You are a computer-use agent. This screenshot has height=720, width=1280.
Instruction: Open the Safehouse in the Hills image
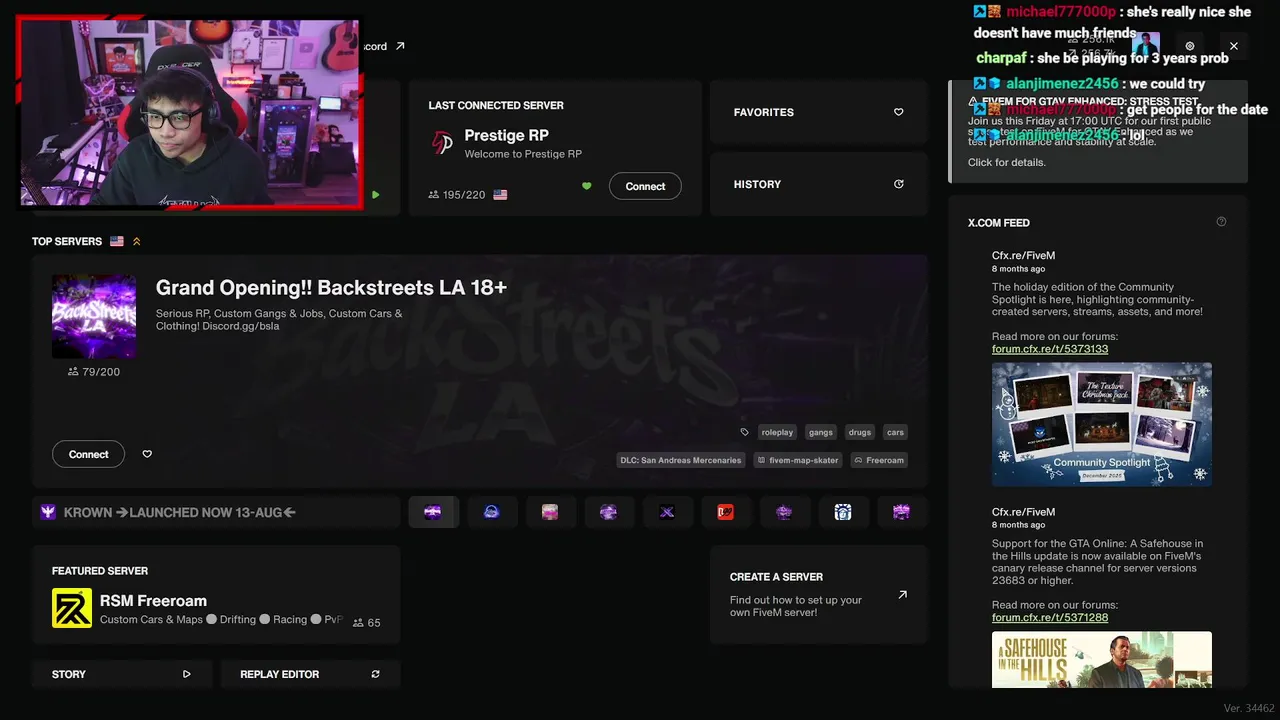[1102, 659]
